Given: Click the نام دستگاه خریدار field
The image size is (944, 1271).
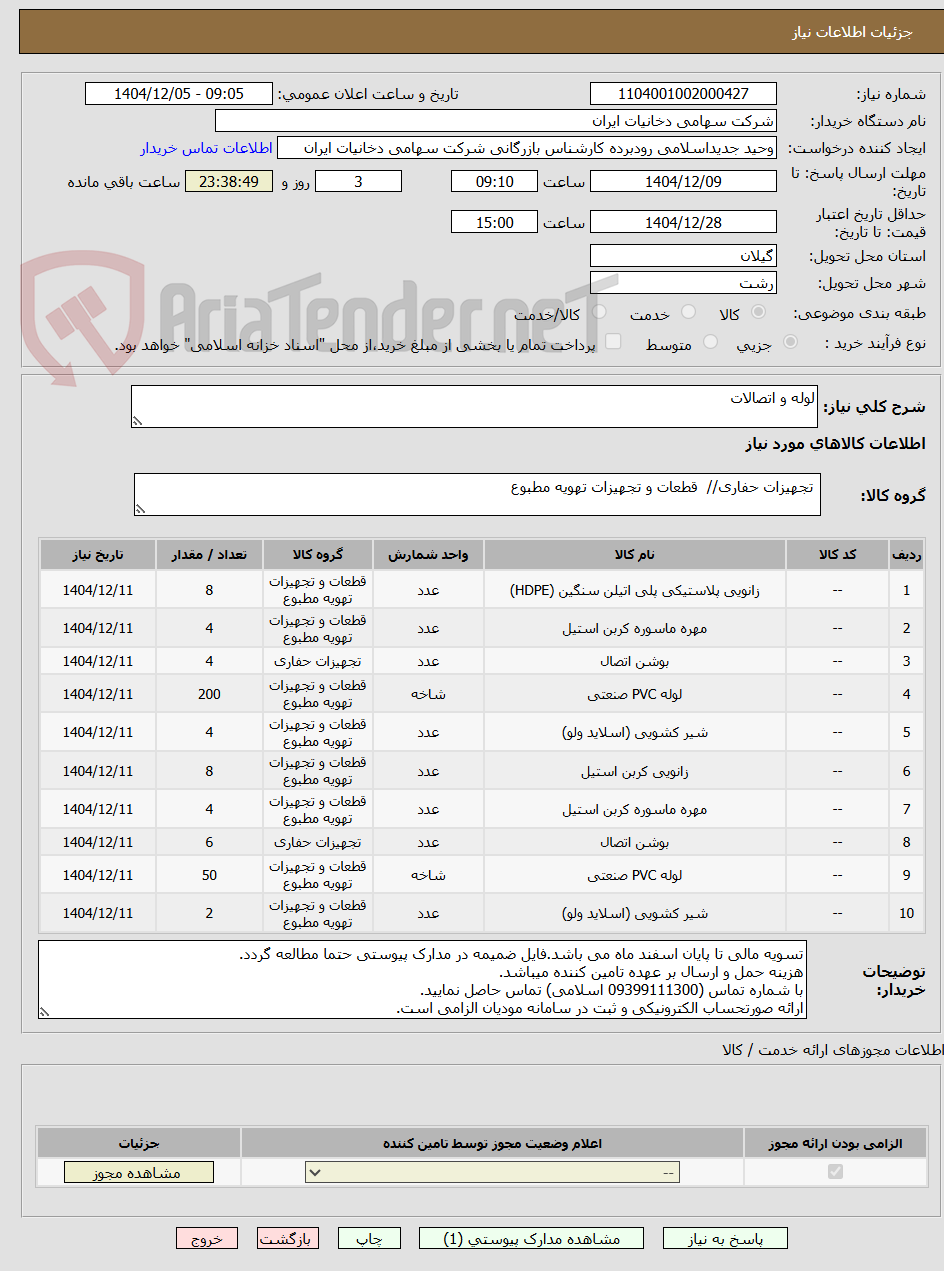Looking at the screenshot, I should coord(496,121).
